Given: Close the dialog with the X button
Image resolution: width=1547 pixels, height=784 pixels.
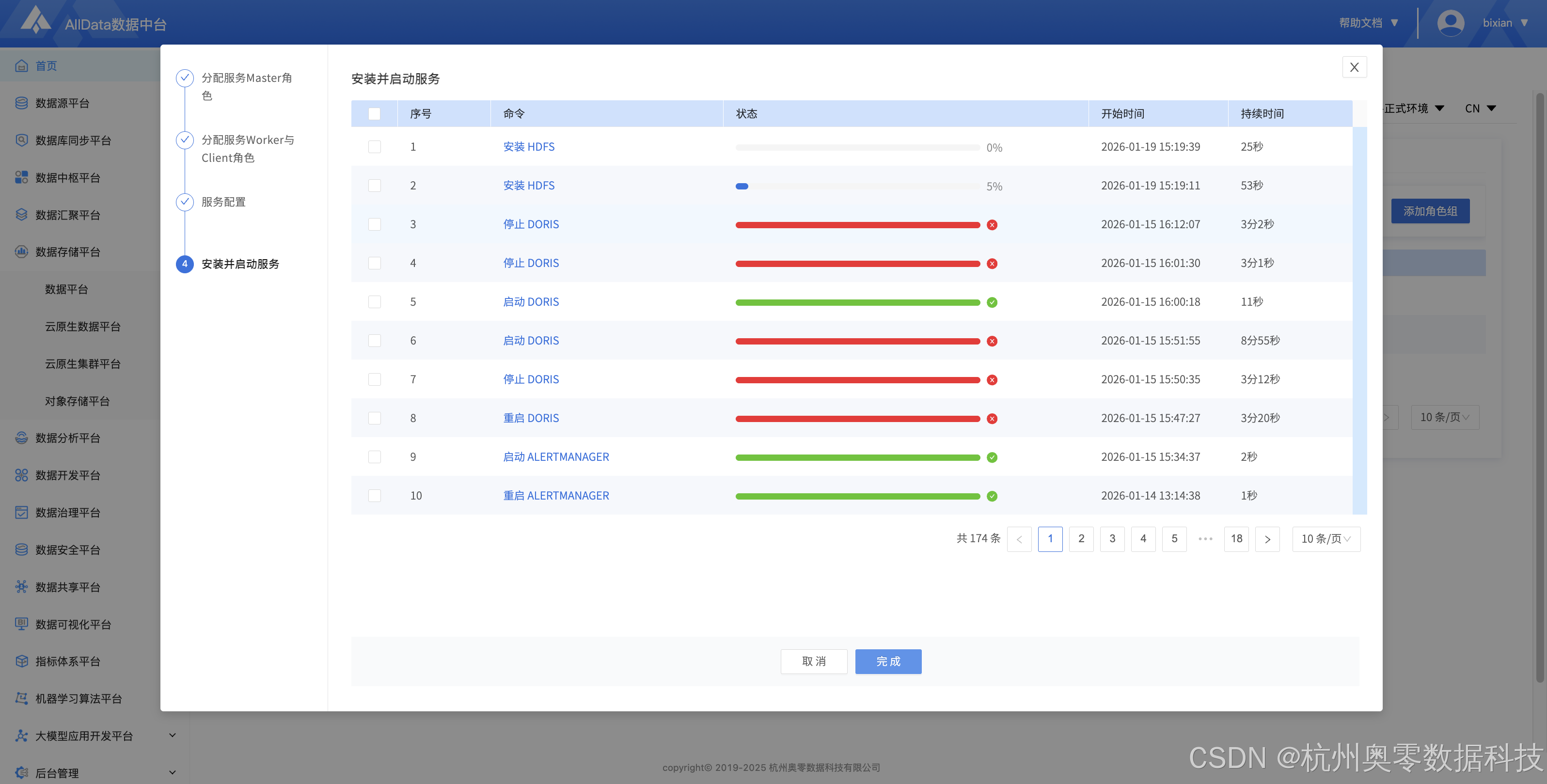Looking at the screenshot, I should click(1354, 67).
